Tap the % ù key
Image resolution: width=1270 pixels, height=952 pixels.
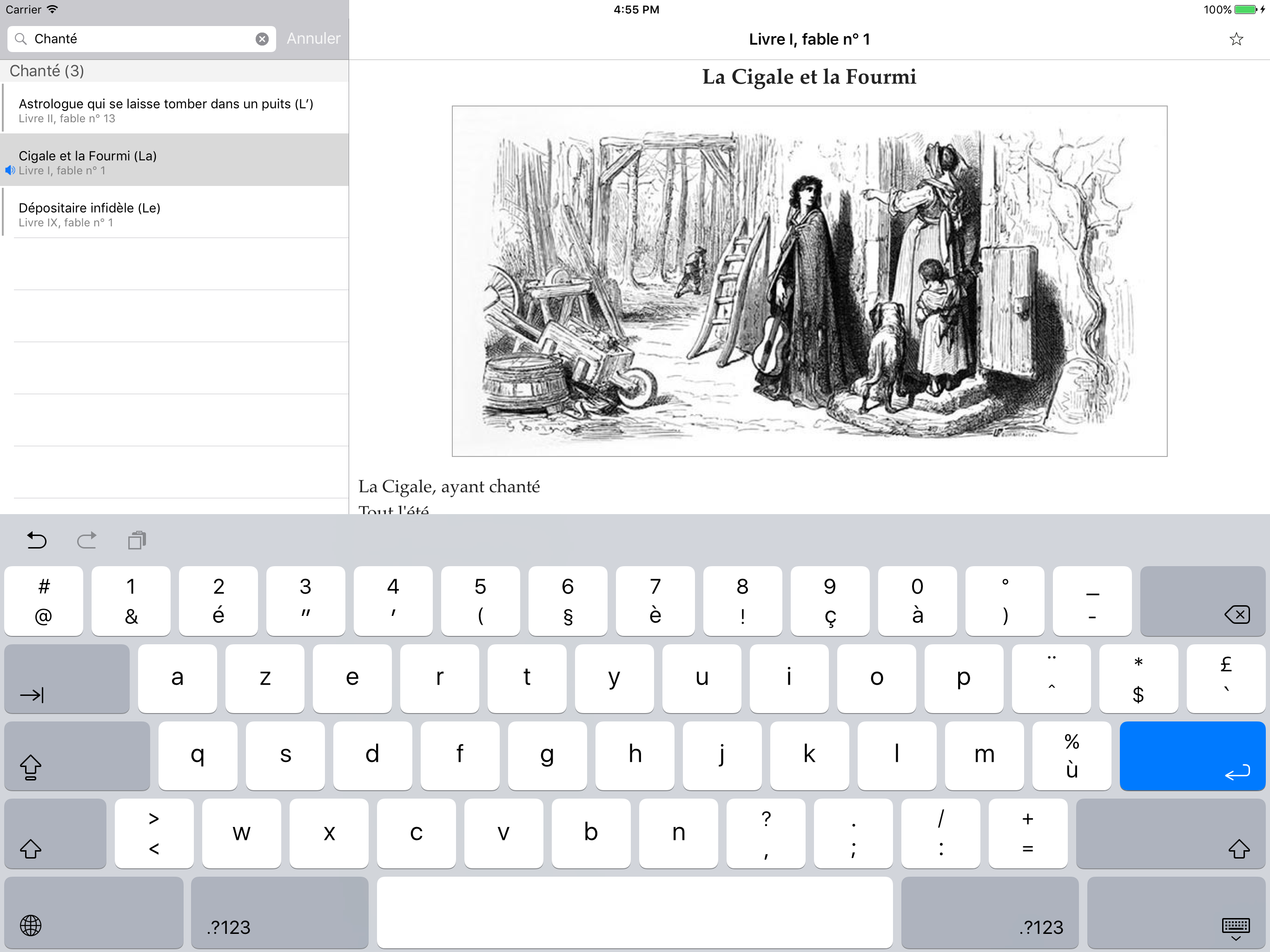1072,756
